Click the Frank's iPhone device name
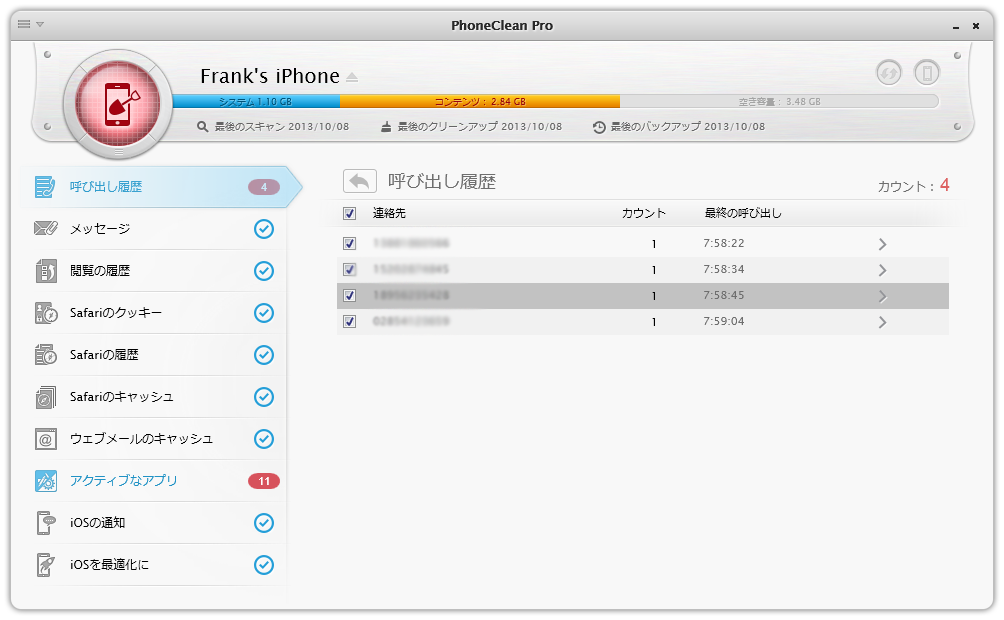 270,76
